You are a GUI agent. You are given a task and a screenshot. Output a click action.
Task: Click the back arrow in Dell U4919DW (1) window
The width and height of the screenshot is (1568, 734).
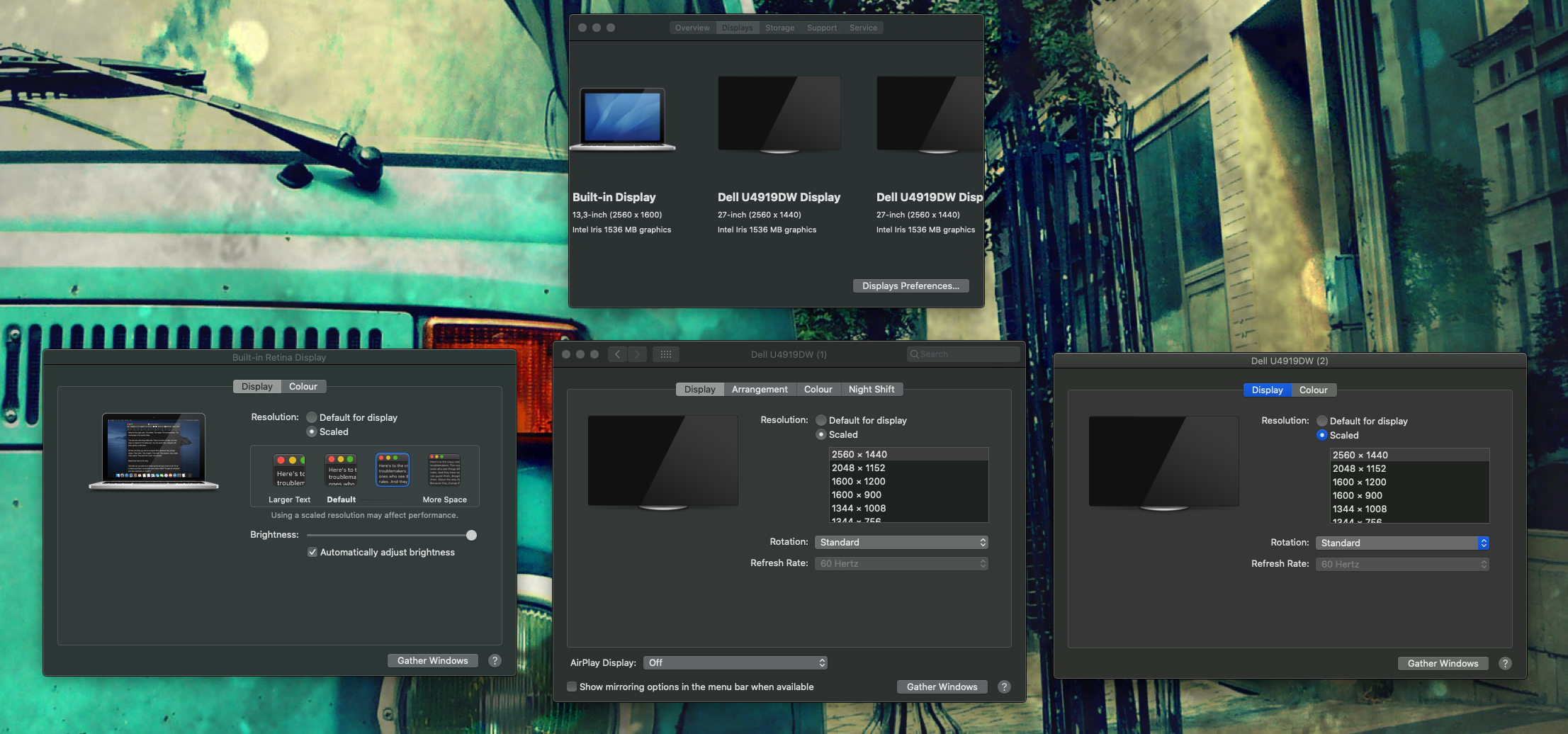[x=617, y=354]
